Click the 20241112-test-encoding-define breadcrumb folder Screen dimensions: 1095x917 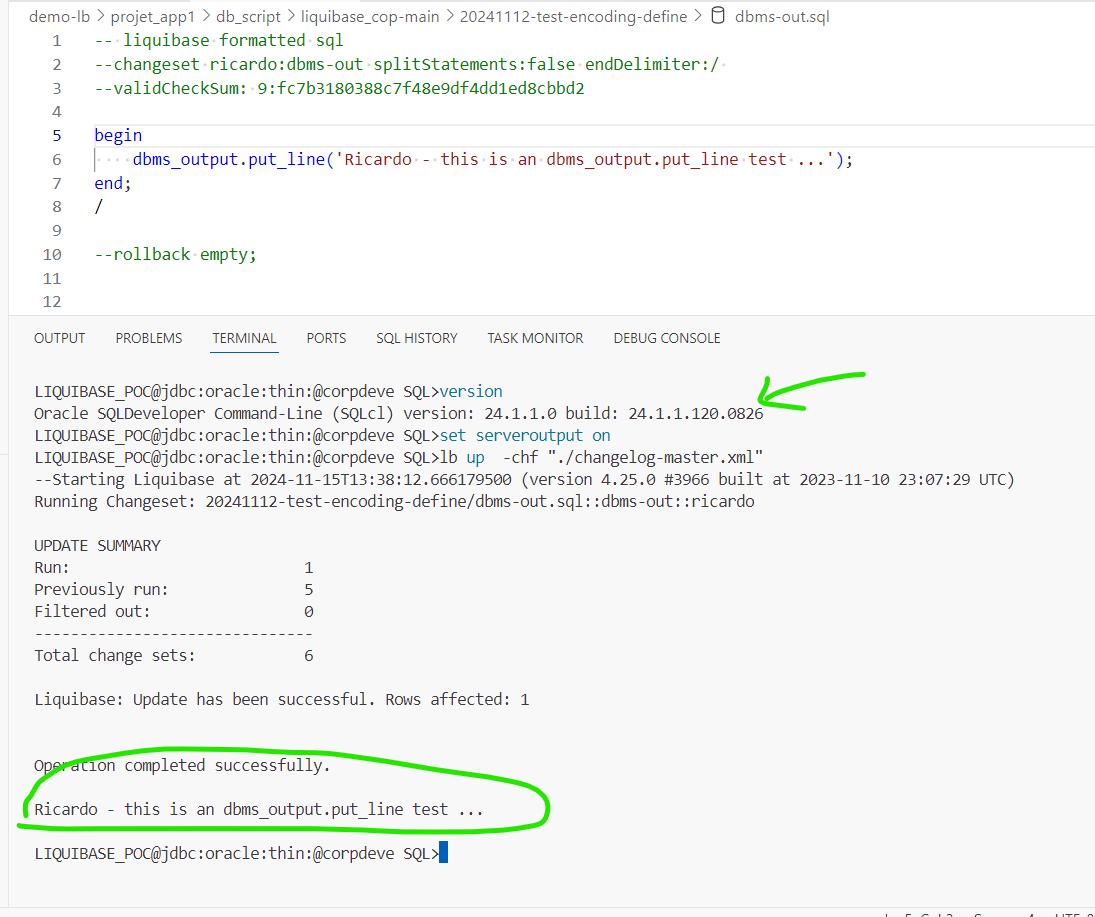(573, 17)
